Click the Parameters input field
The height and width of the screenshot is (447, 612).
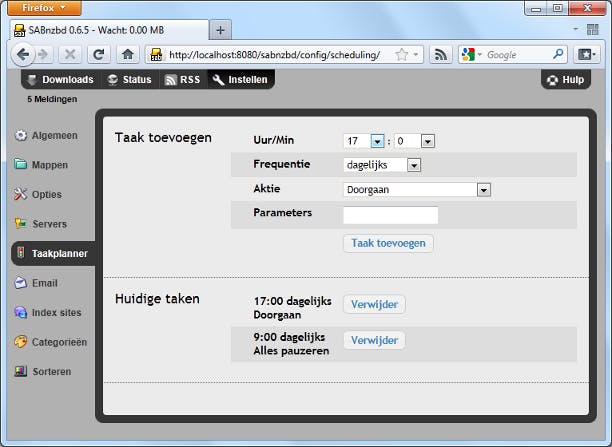tap(390, 215)
